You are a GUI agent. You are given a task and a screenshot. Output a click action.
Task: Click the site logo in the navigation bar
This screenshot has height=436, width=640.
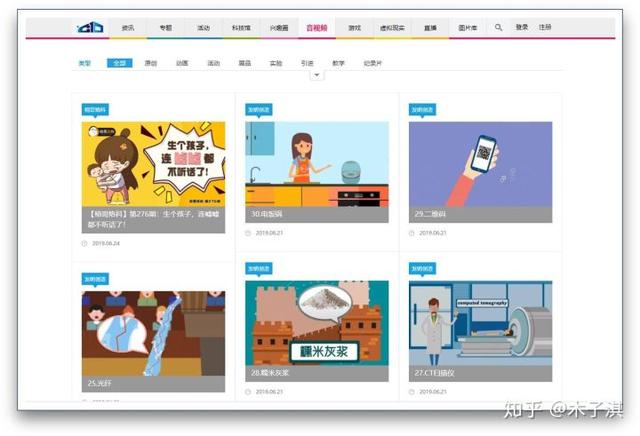pyautogui.click(x=90, y=27)
